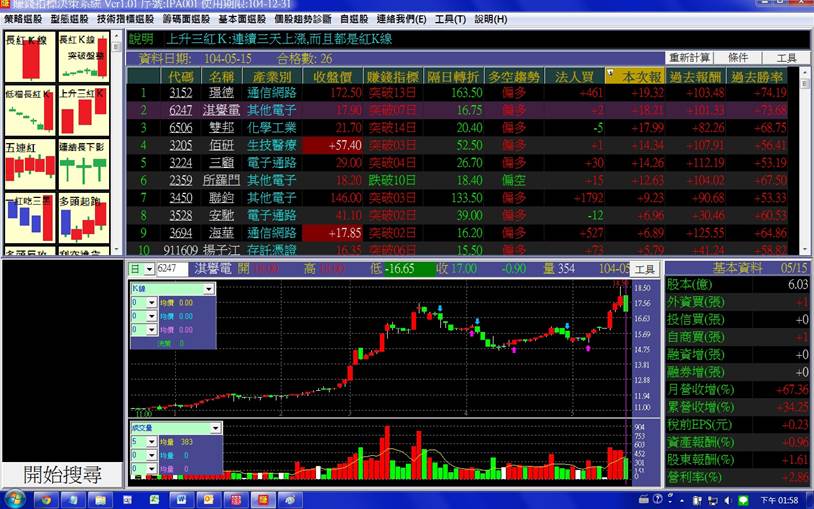Open stock code 3205 link
Screen dimensions: 814x509
coord(181,145)
